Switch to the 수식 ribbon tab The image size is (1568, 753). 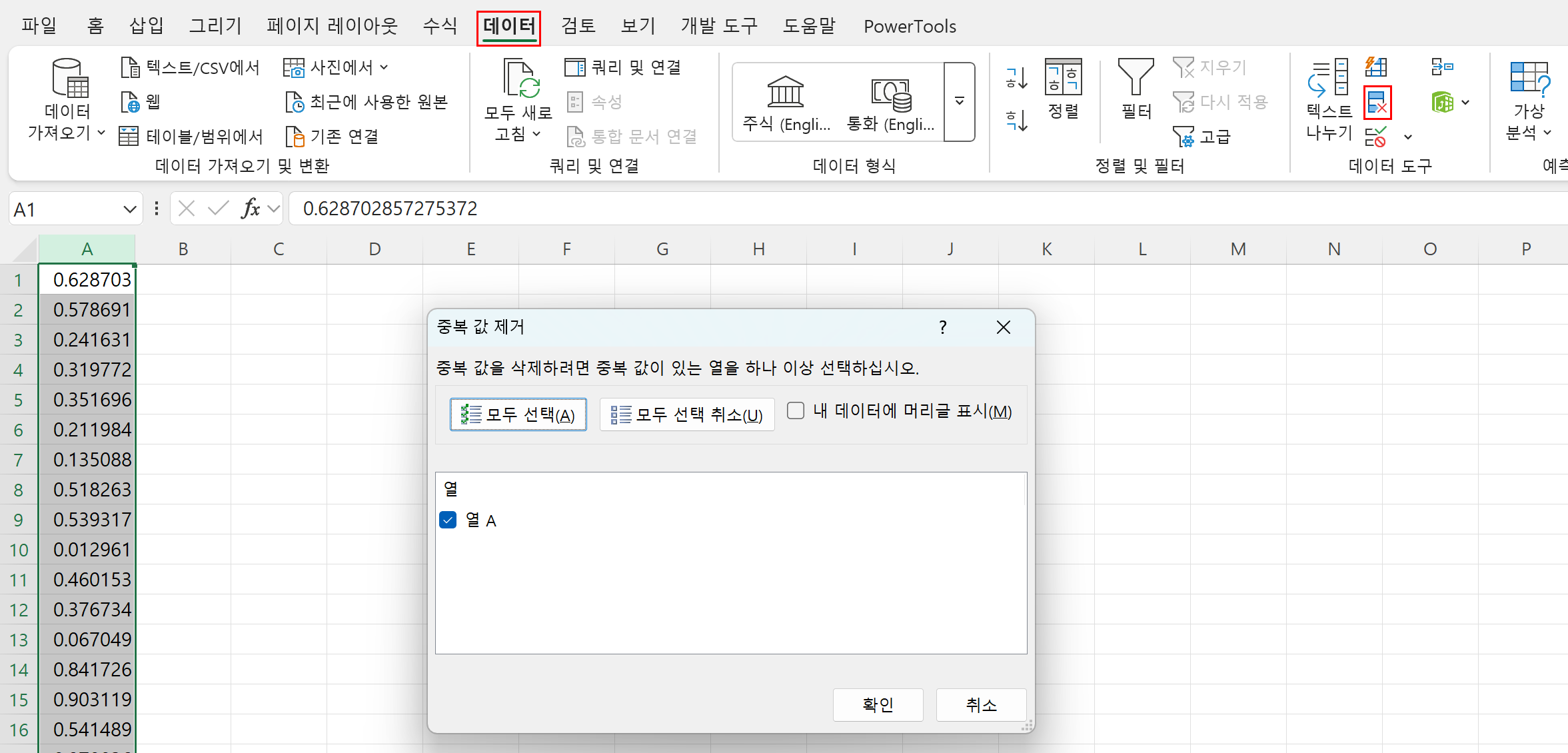(440, 26)
